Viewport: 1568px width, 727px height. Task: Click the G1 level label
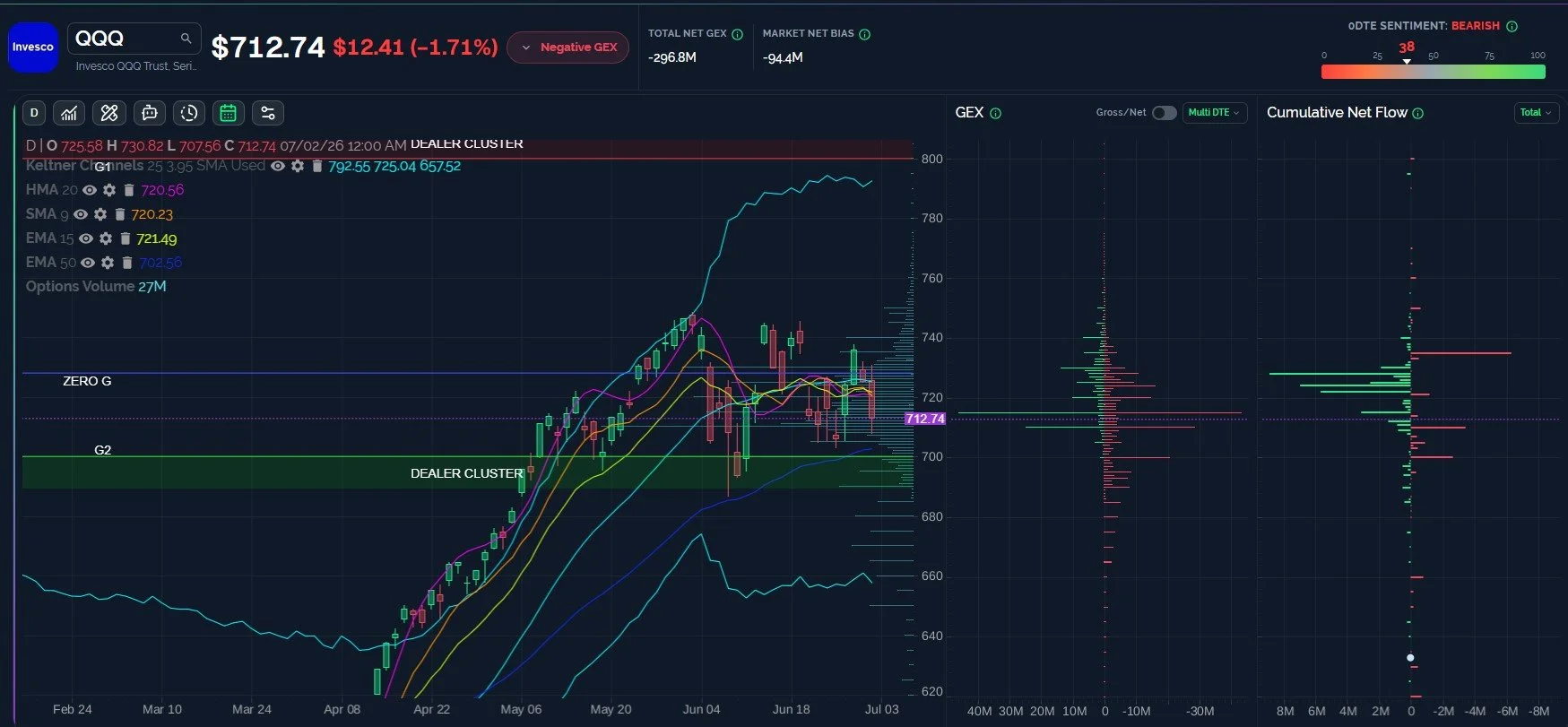pyautogui.click(x=103, y=167)
